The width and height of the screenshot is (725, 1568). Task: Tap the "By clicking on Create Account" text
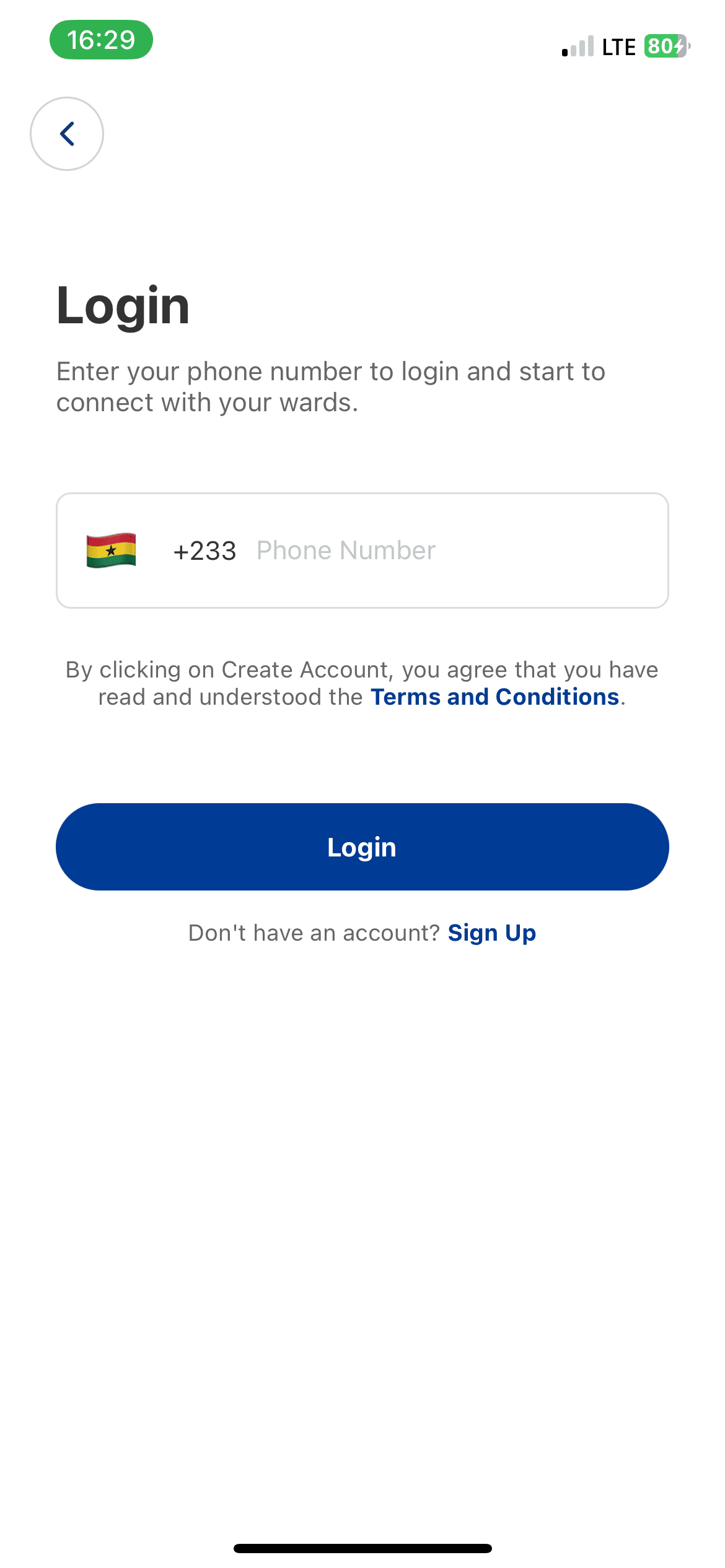[x=362, y=670]
